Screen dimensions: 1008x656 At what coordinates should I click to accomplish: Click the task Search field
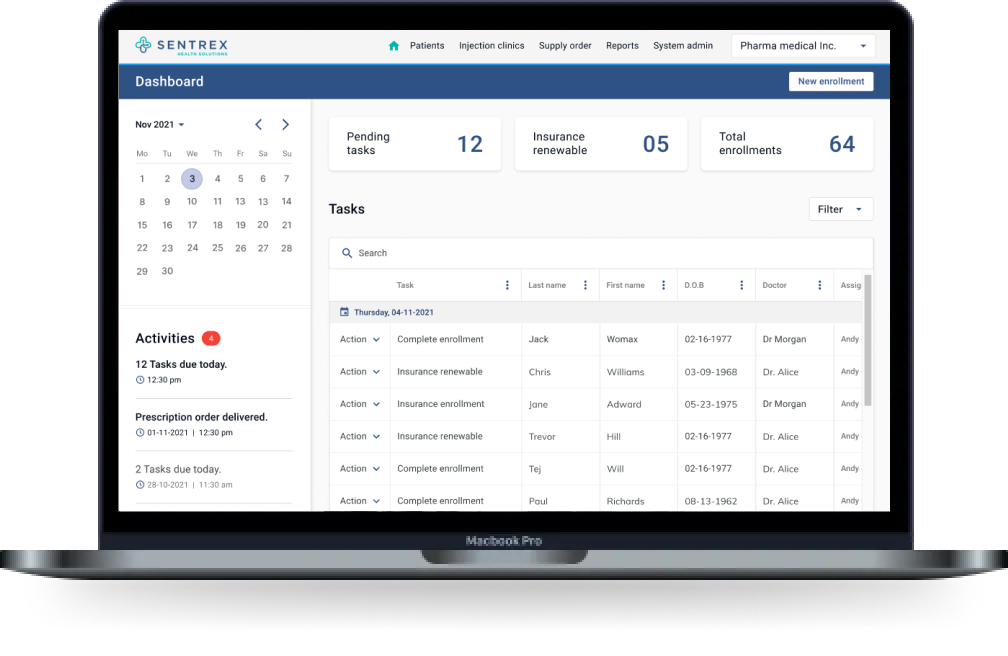600,254
